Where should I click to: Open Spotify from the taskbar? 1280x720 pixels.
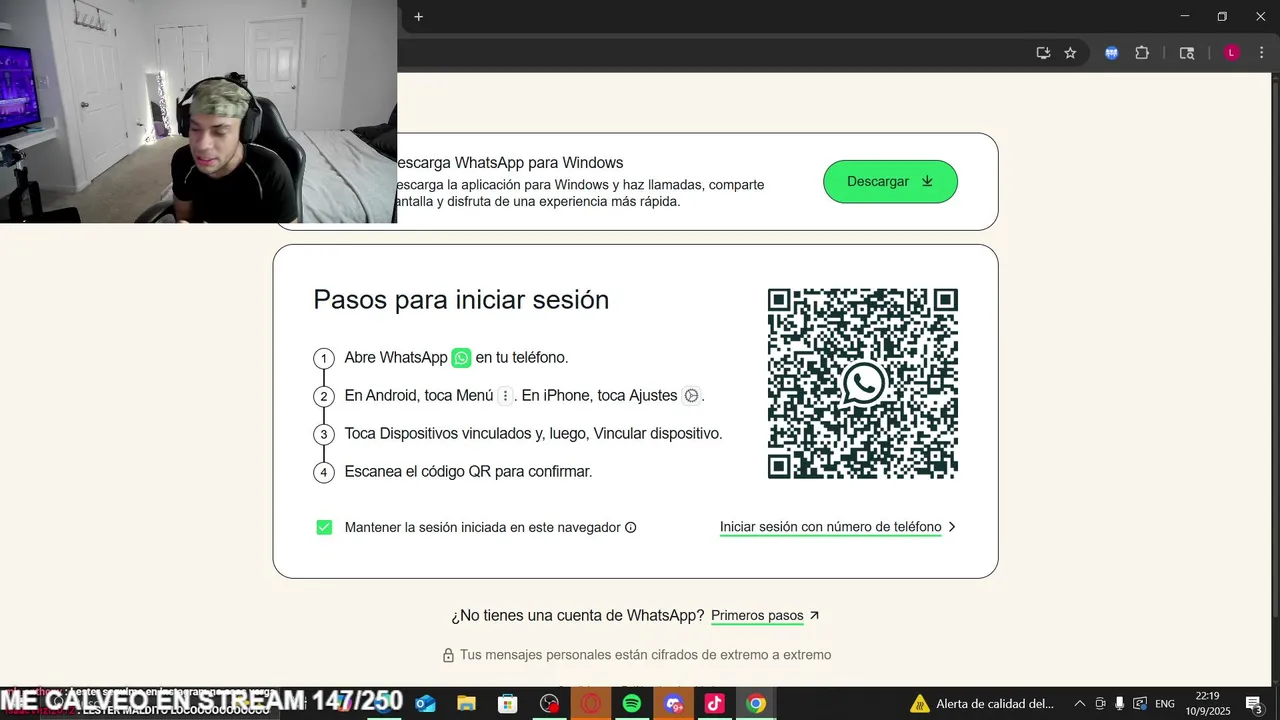(x=631, y=704)
